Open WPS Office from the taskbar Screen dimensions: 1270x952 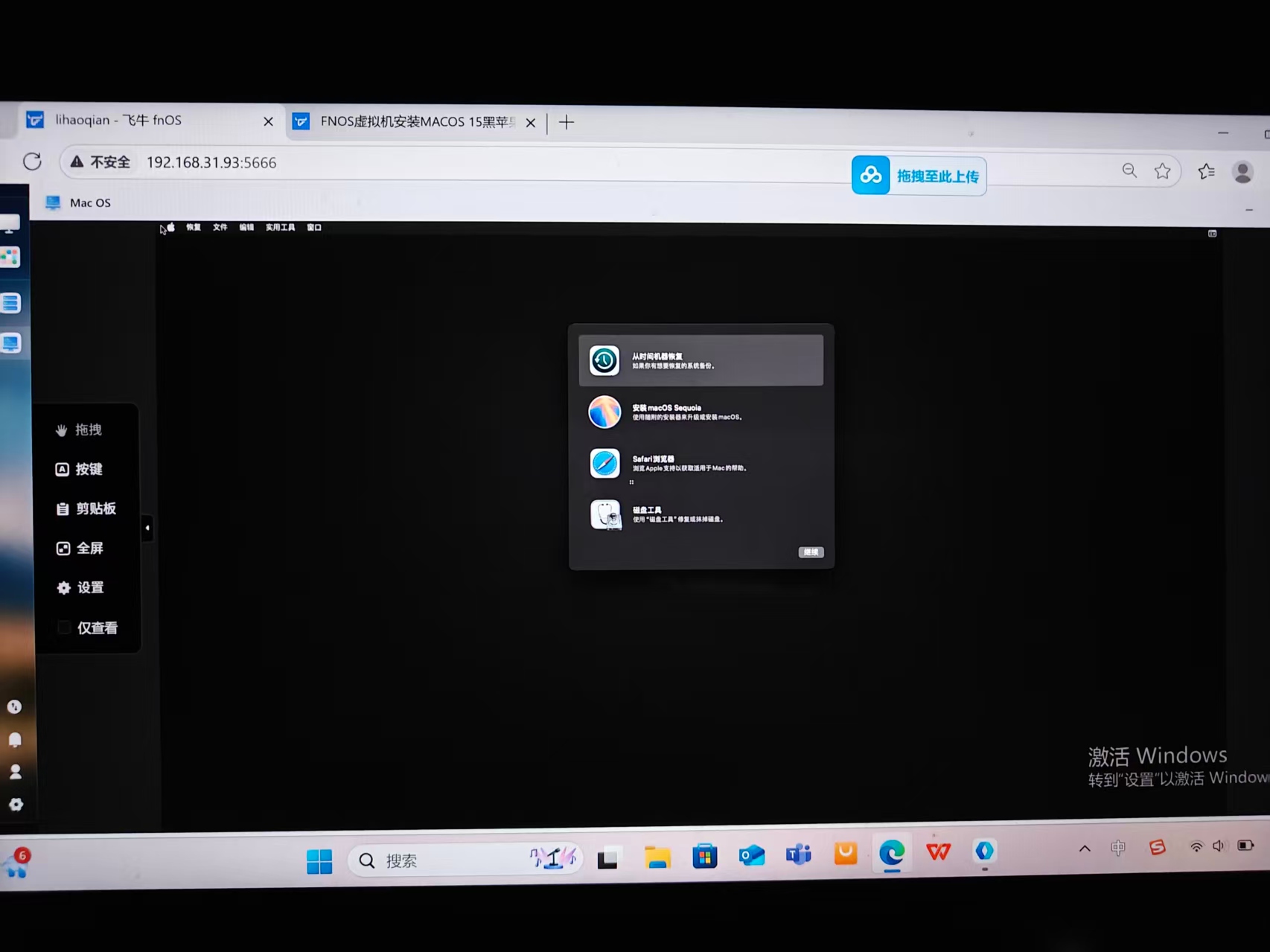click(x=939, y=851)
